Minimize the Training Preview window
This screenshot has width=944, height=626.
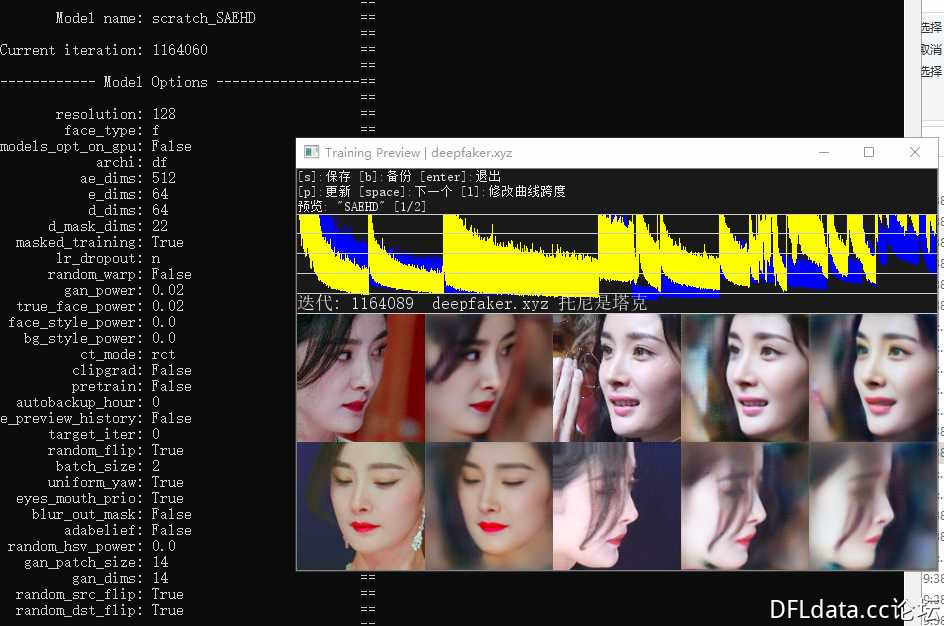(824, 153)
